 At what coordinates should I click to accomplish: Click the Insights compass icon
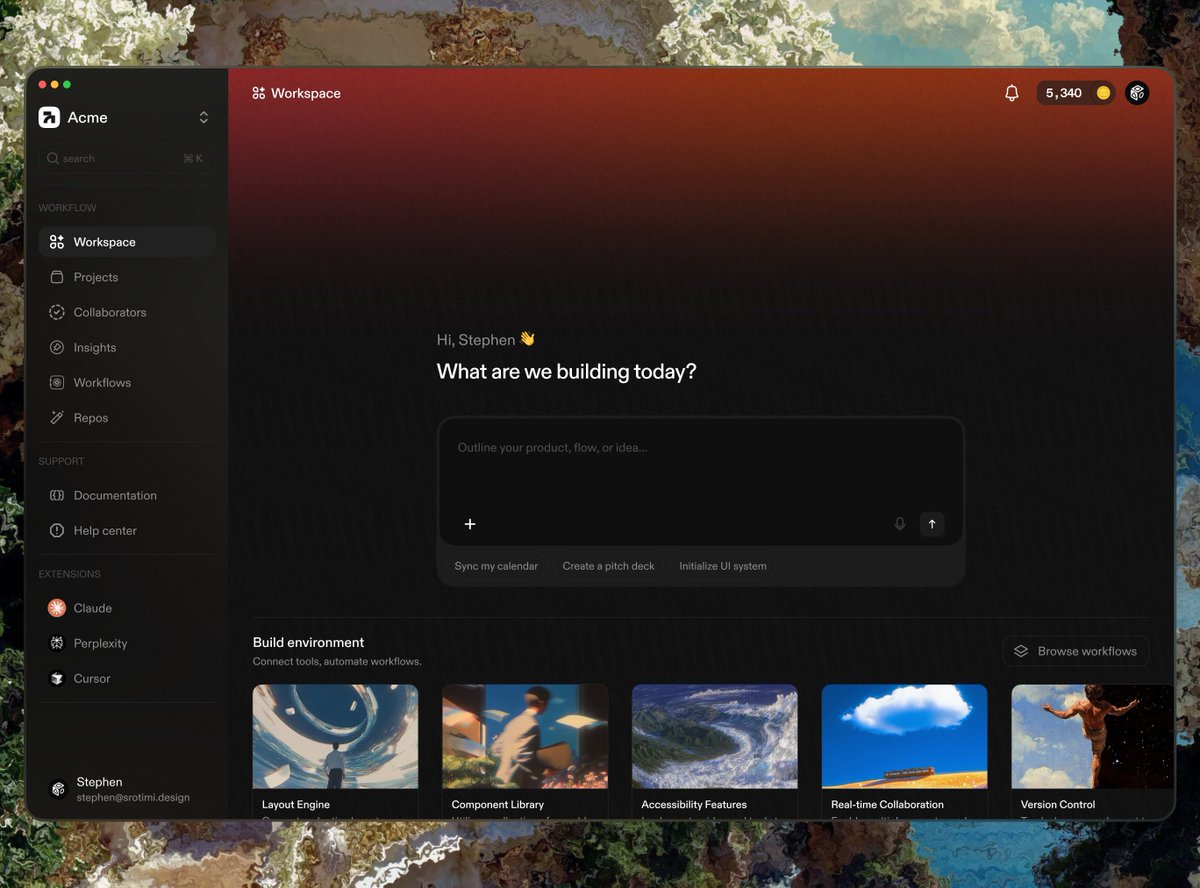click(x=57, y=347)
